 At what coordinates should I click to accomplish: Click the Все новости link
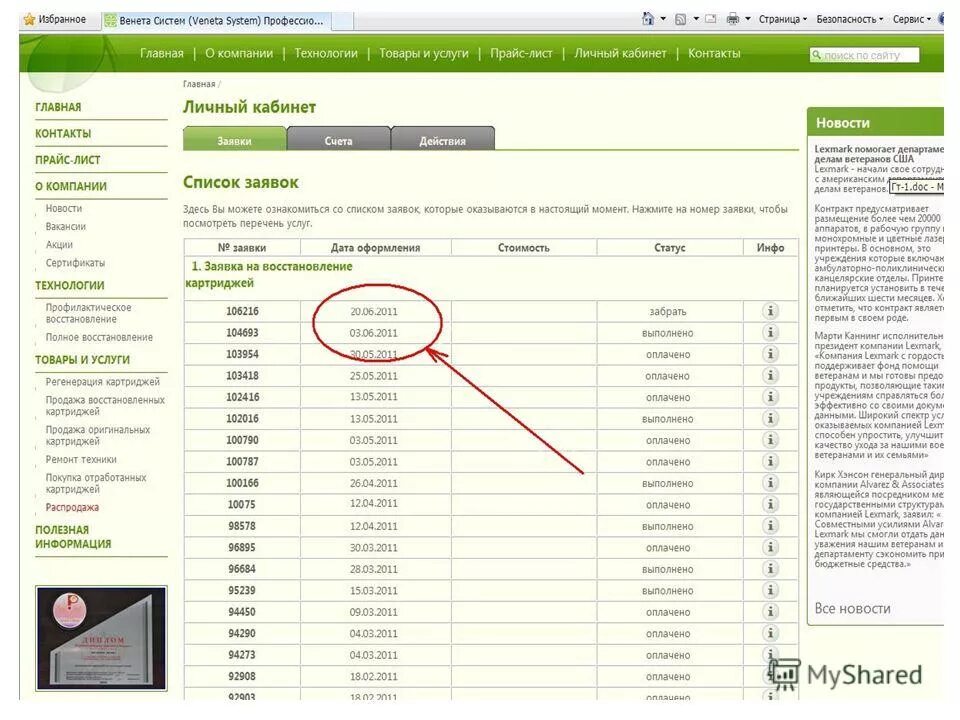(x=852, y=608)
